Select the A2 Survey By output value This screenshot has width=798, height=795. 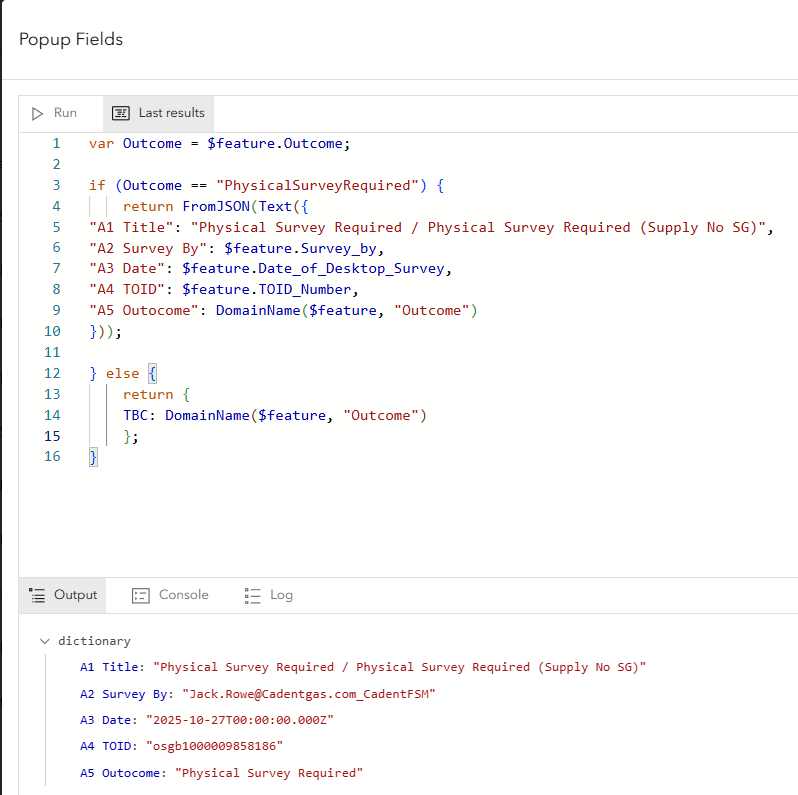click(x=308, y=694)
